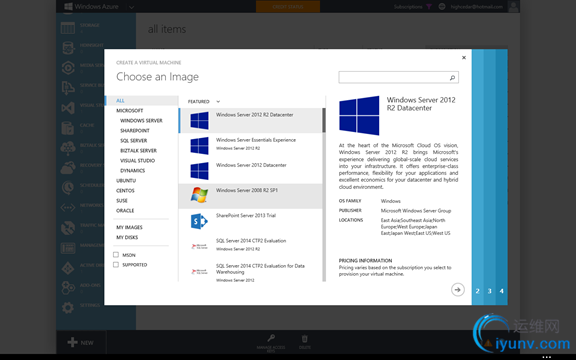Click the Delete trash icon in the bottom bar

[x=305, y=338]
